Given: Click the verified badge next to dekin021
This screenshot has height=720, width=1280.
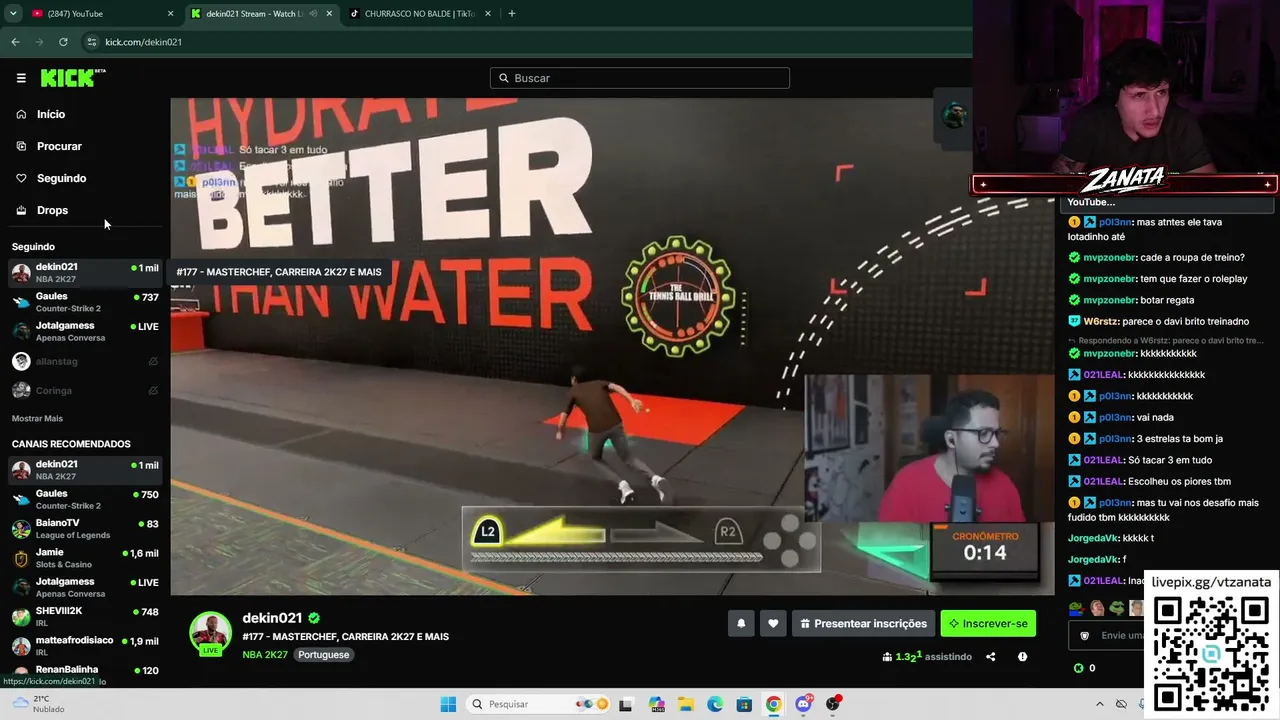Looking at the screenshot, I should coord(314,618).
